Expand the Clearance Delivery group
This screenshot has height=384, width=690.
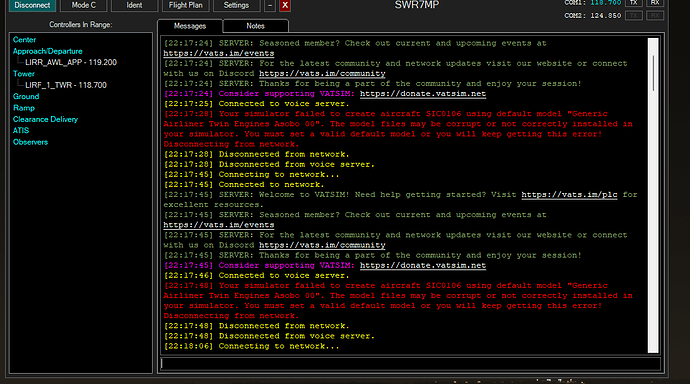coord(45,119)
